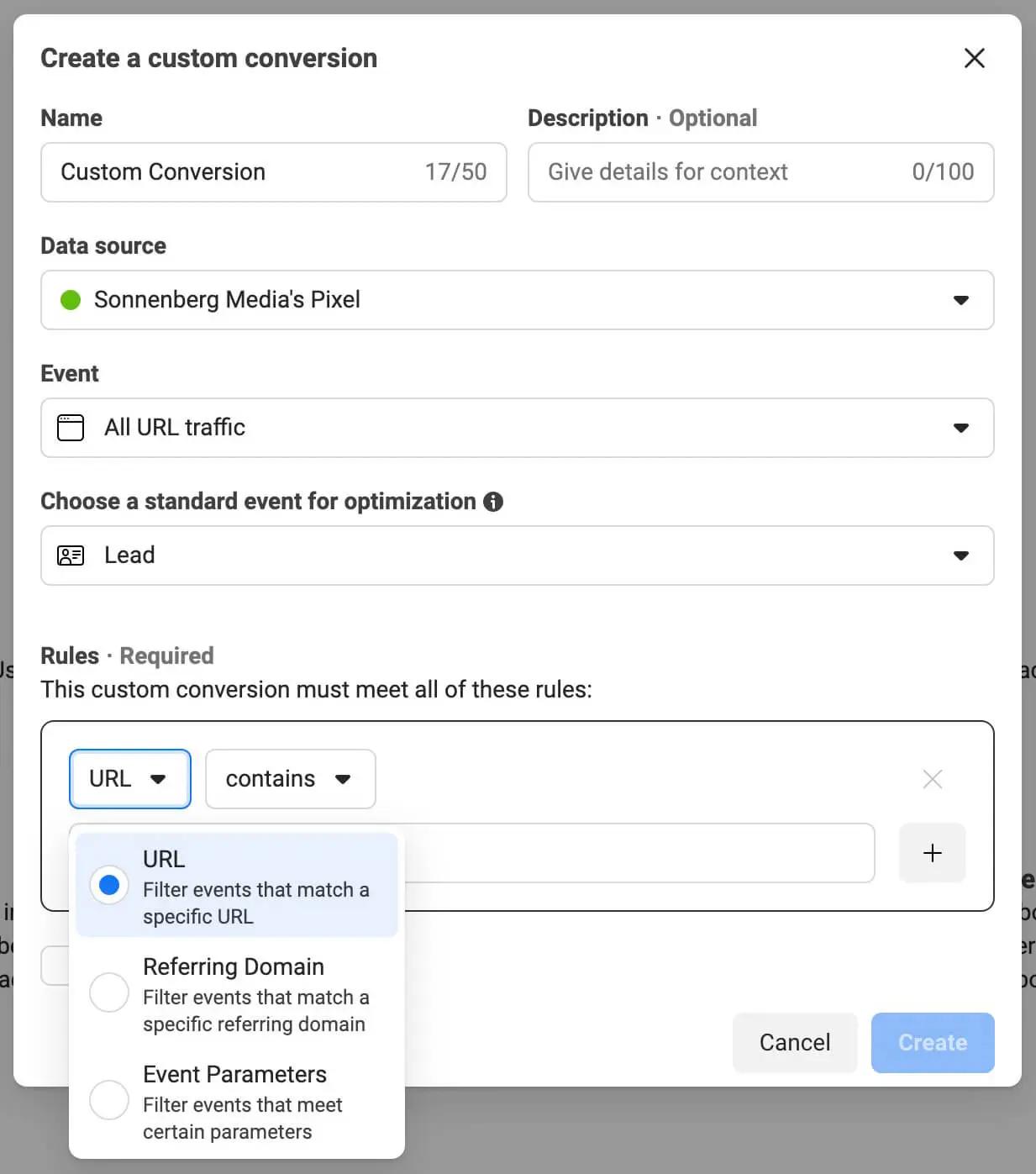This screenshot has height=1174, width=1036.
Task: Click the Lead contact card icon
Action: click(71, 555)
